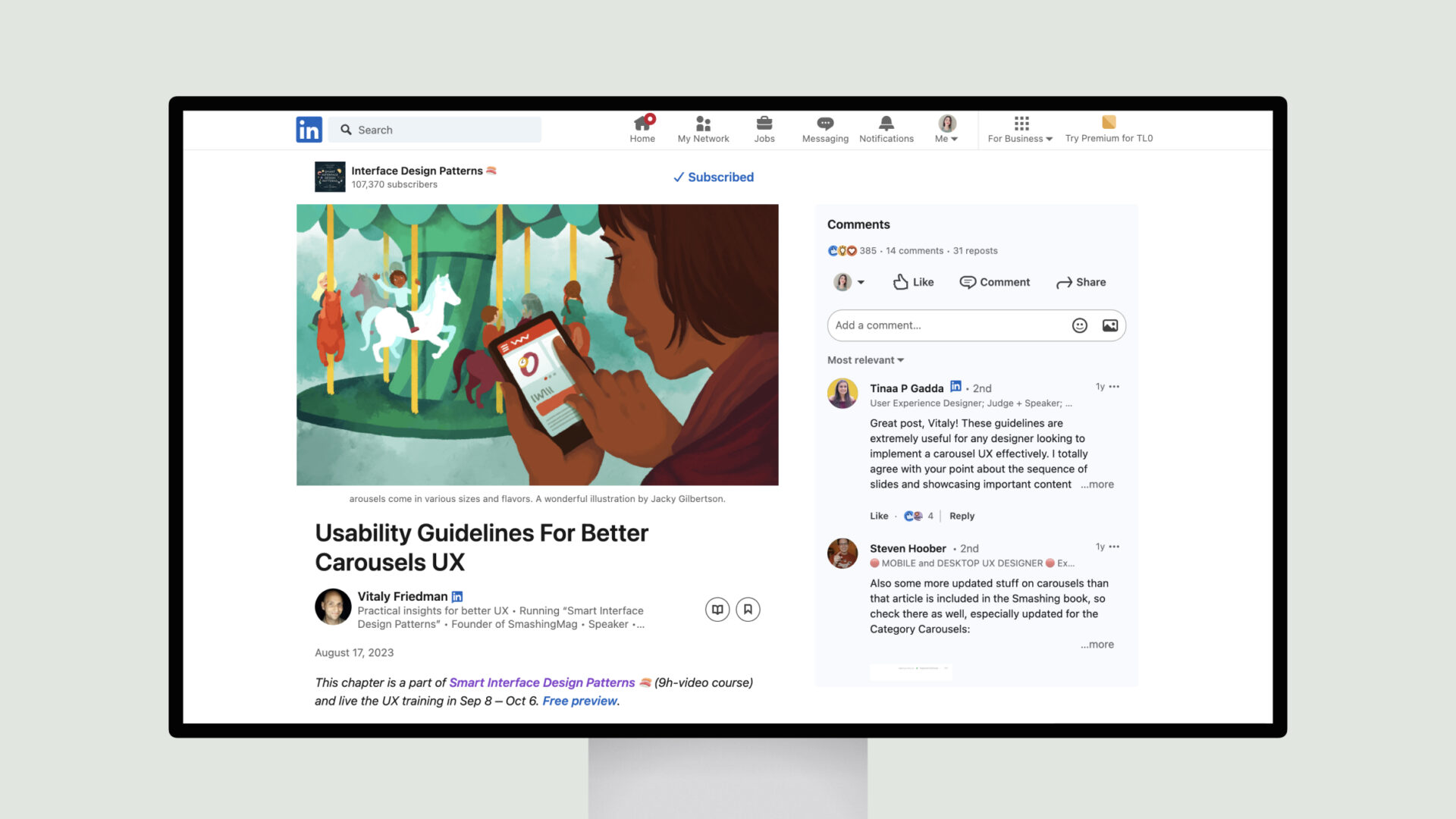Click Reply on Steven Hoober comment
Screen dimensions: 1456x819
point(960,515)
